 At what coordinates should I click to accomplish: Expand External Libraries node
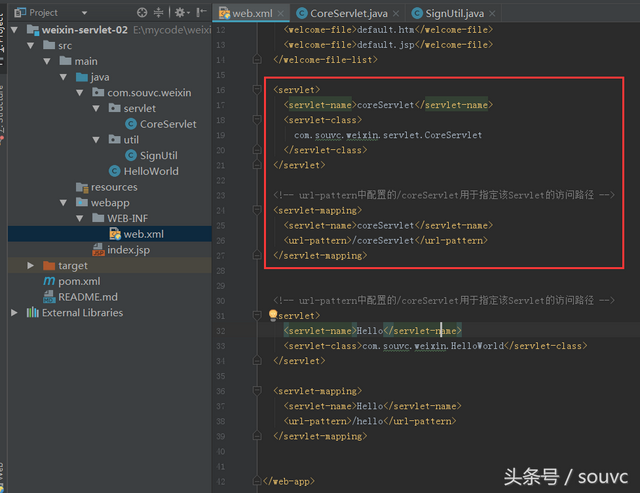(x=14, y=313)
